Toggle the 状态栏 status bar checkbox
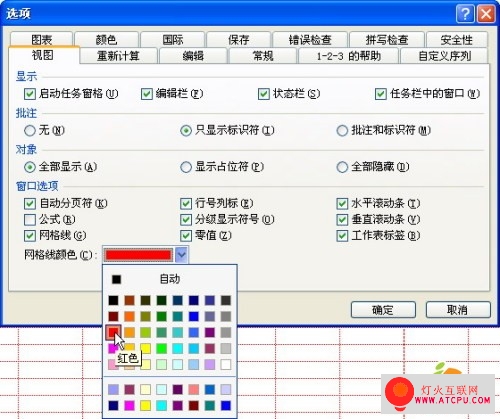Image resolution: width=500 pixels, height=419 pixels. [x=263, y=94]
